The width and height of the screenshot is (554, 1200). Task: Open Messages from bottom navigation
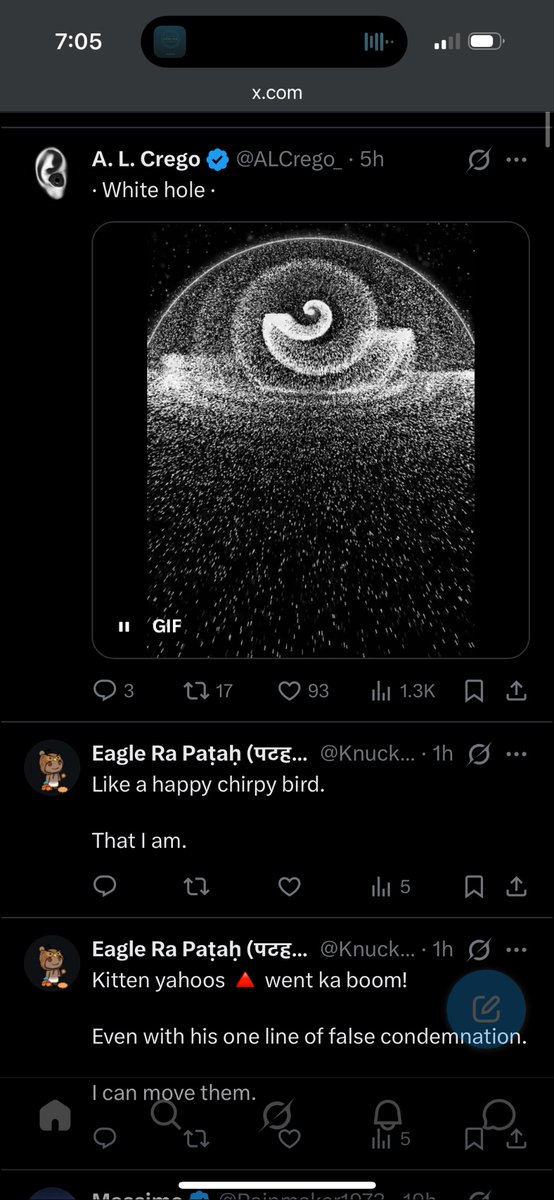[498, 1113]
